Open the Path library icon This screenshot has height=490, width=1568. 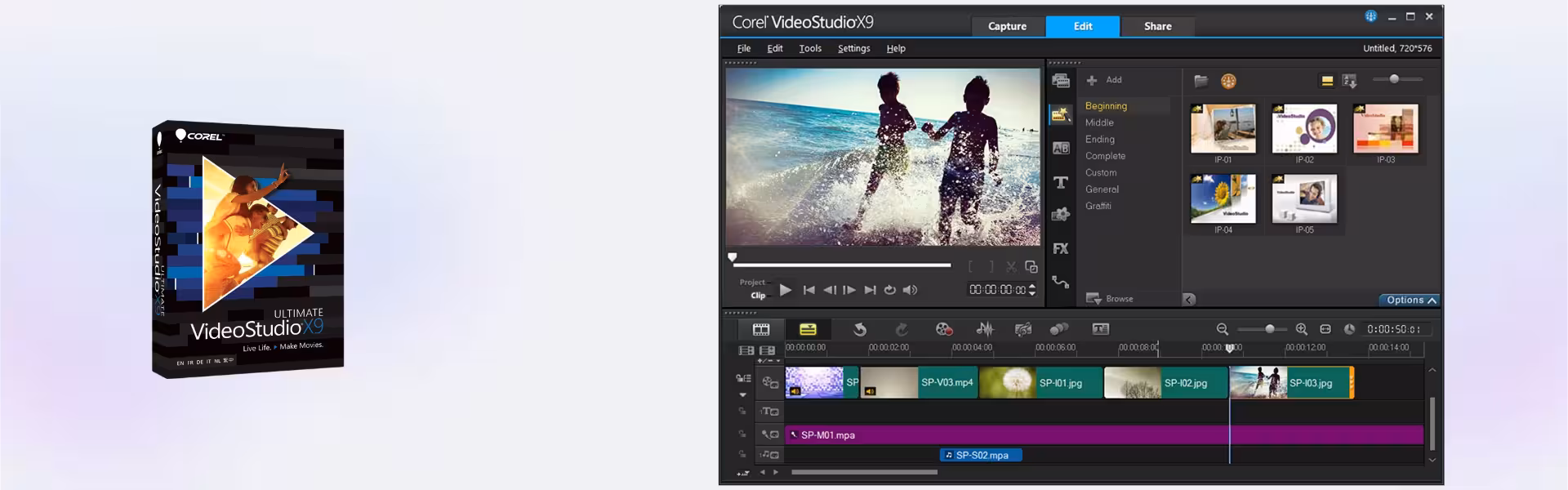(1060, 282)
